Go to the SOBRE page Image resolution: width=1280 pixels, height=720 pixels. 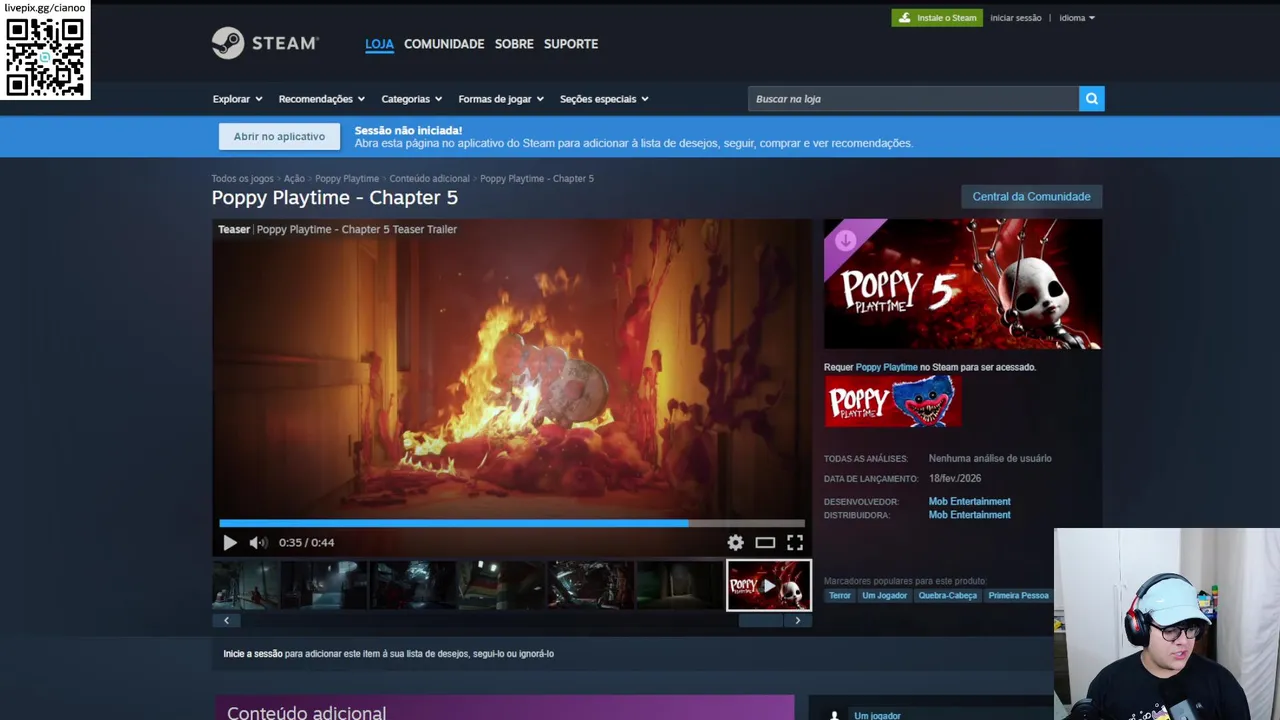tap(514, 44)
